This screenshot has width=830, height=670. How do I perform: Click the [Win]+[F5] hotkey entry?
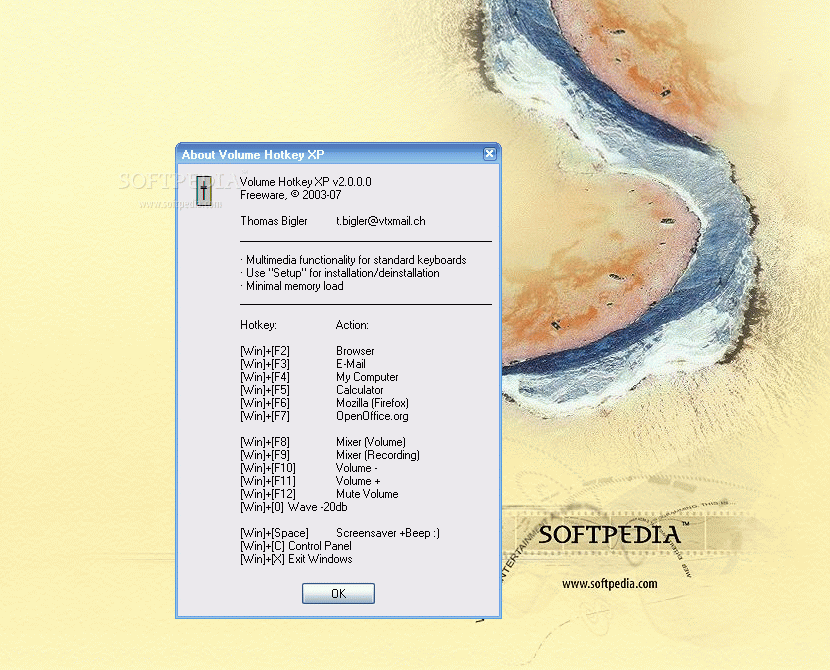(x=265, y=390)
